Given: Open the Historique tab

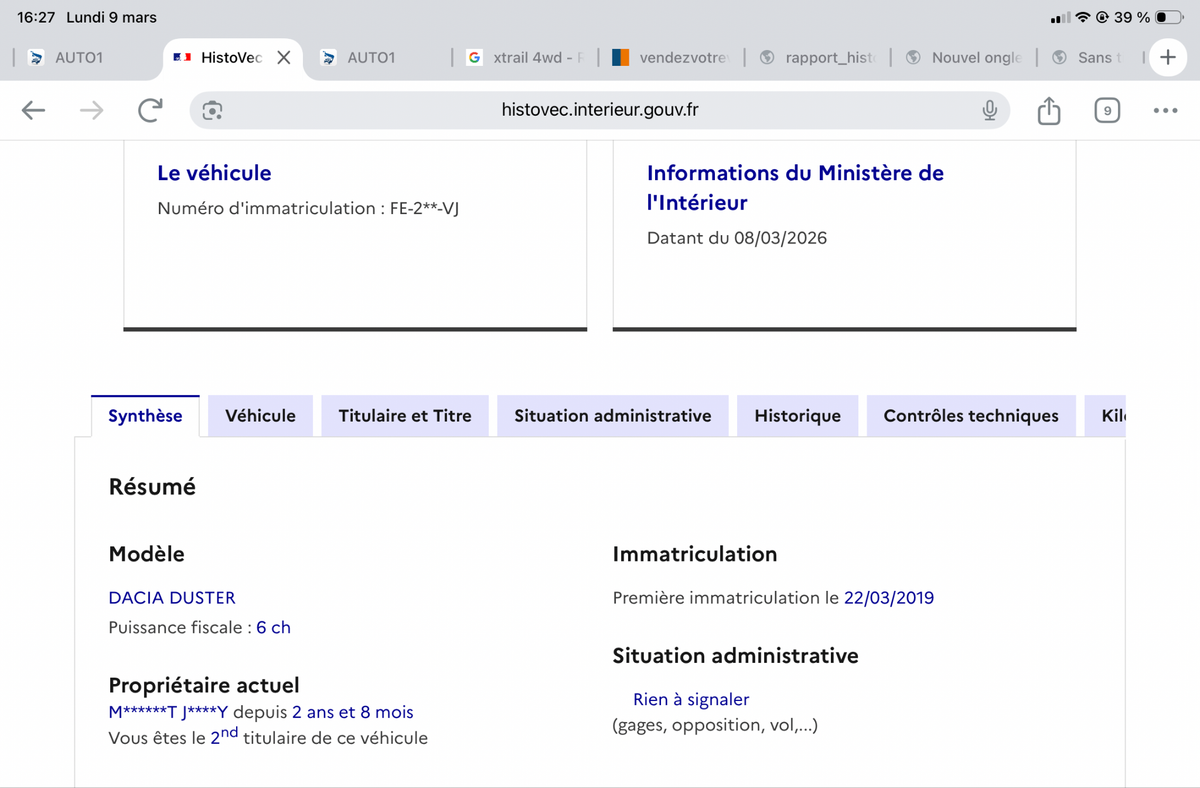Looking at the screenshot, I should click(797, 416).
